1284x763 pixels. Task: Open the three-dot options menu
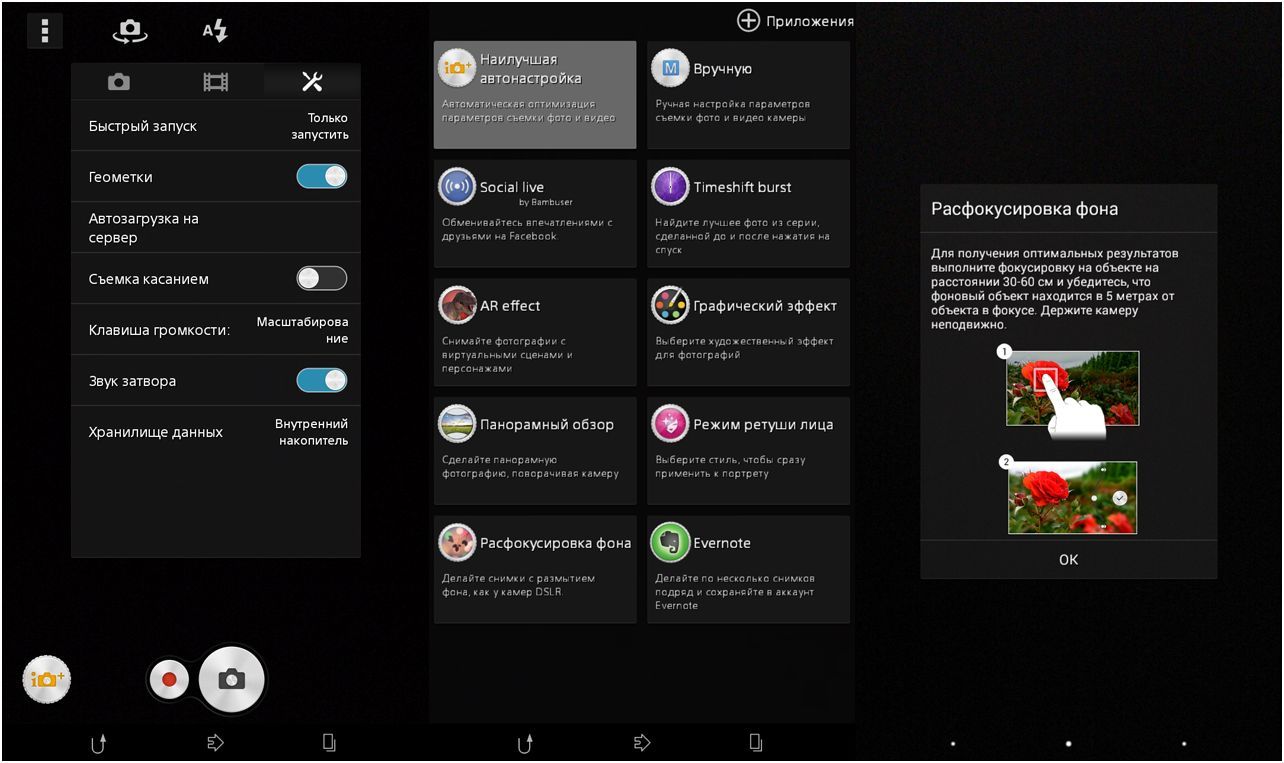[44, 31]
